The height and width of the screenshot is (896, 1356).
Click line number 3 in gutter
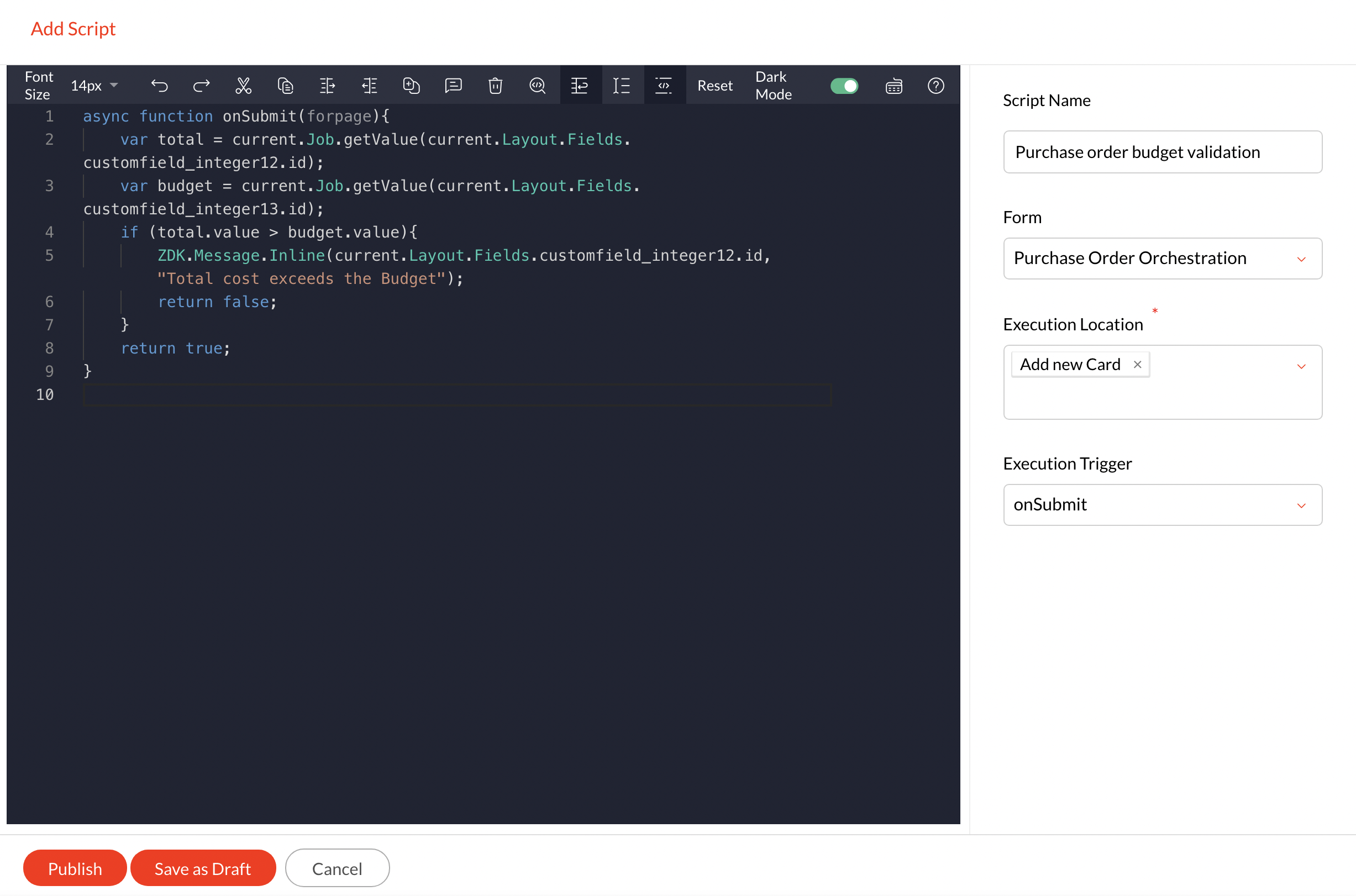pos(49,186)
